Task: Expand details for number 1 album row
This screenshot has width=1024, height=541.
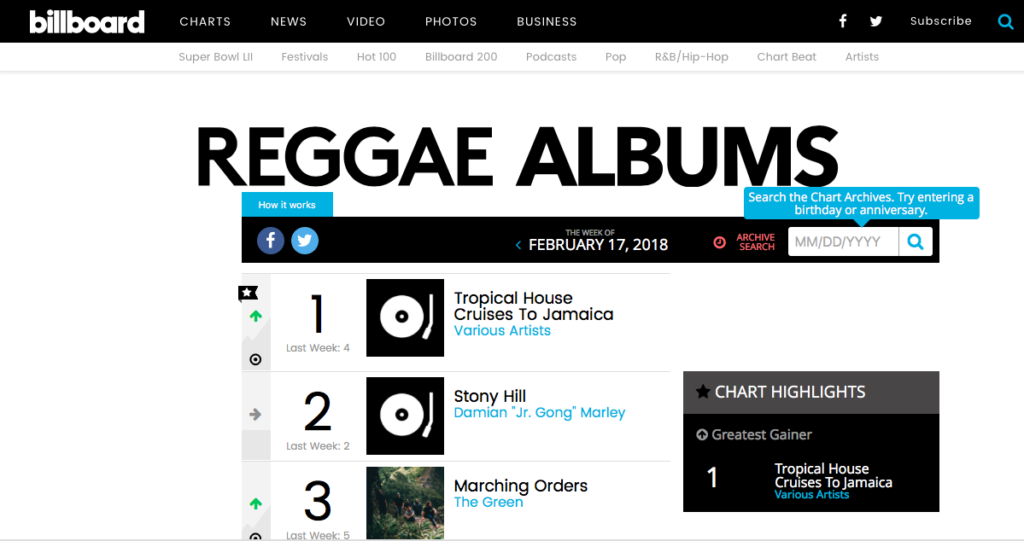Action: [255, 359]
